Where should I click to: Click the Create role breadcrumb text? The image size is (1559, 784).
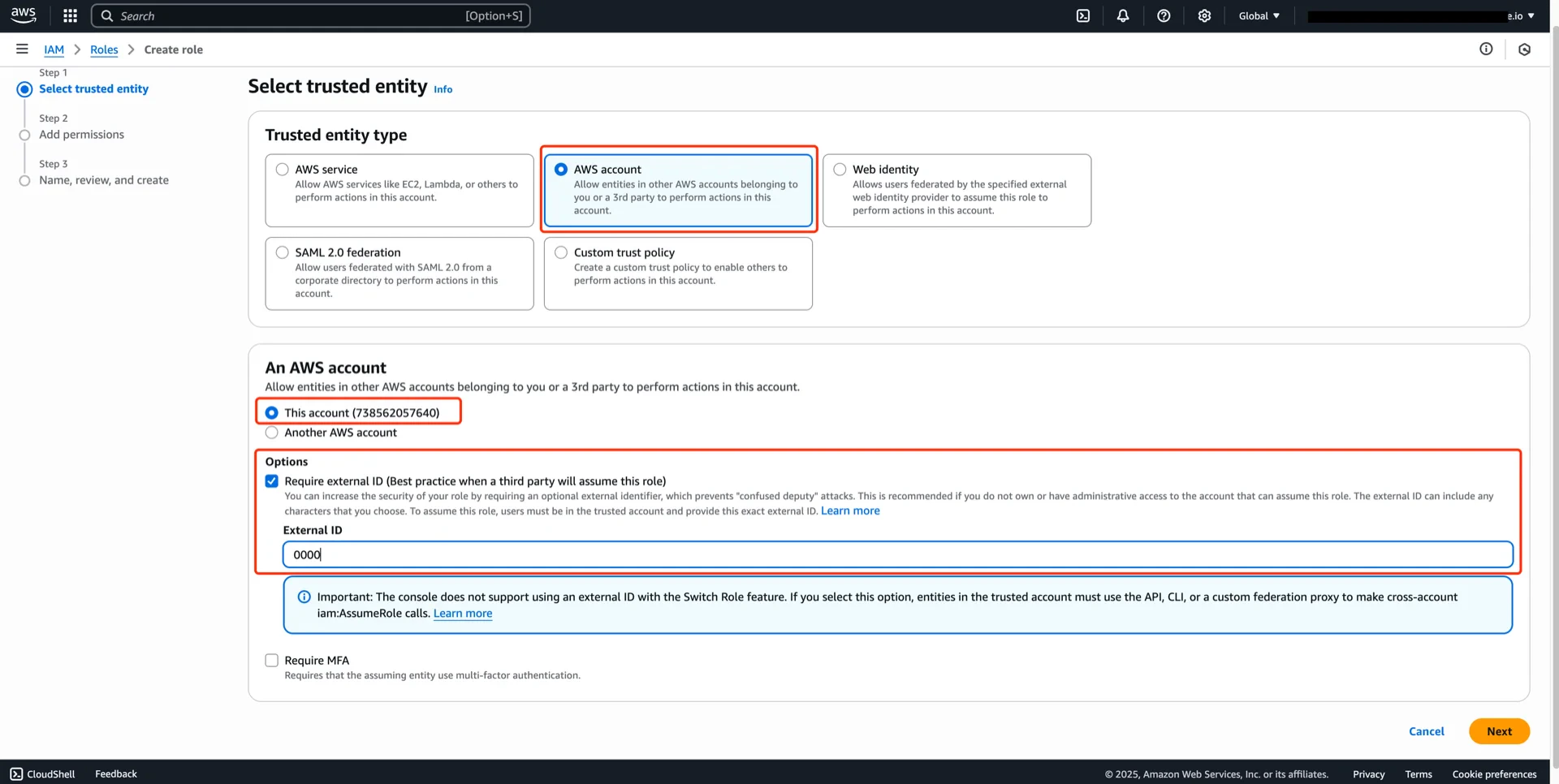tap(174, 50)
